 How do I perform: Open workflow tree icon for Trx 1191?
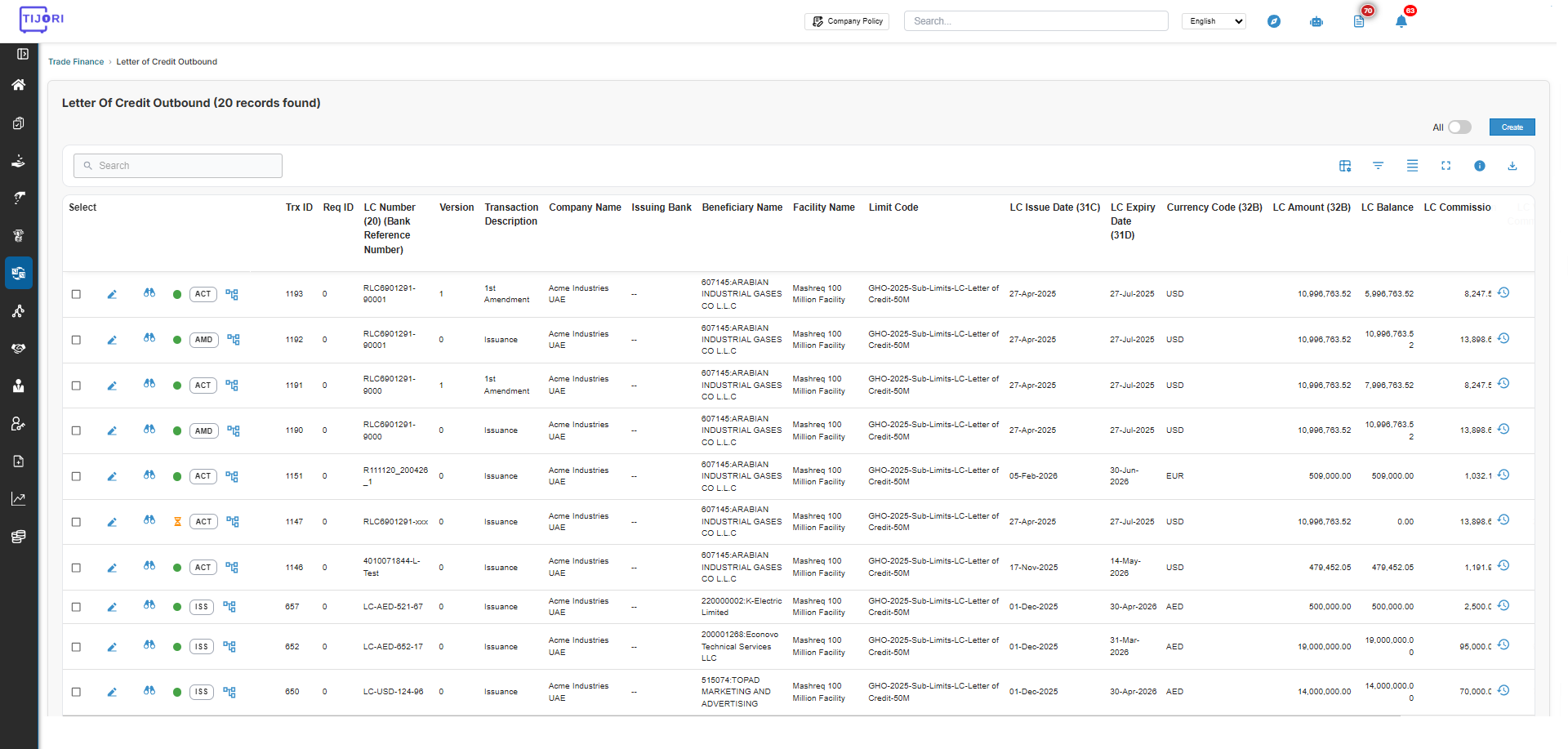click(x=232, y=386)
